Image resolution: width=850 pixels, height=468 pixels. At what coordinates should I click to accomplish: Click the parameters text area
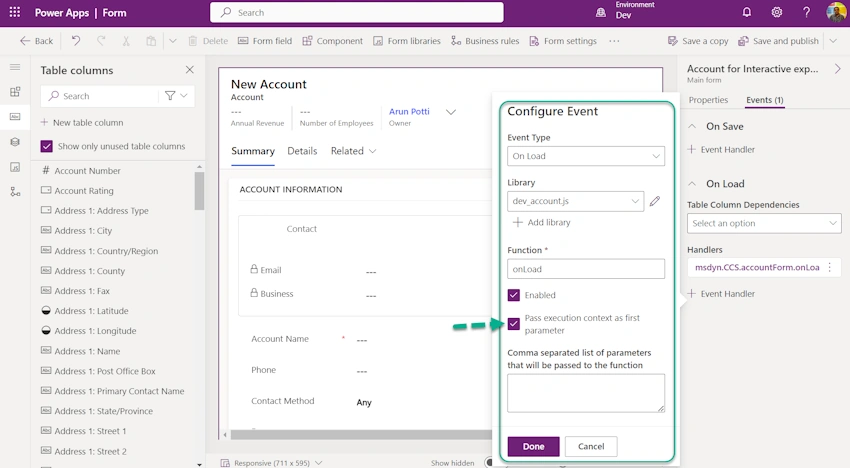(585, 393)
